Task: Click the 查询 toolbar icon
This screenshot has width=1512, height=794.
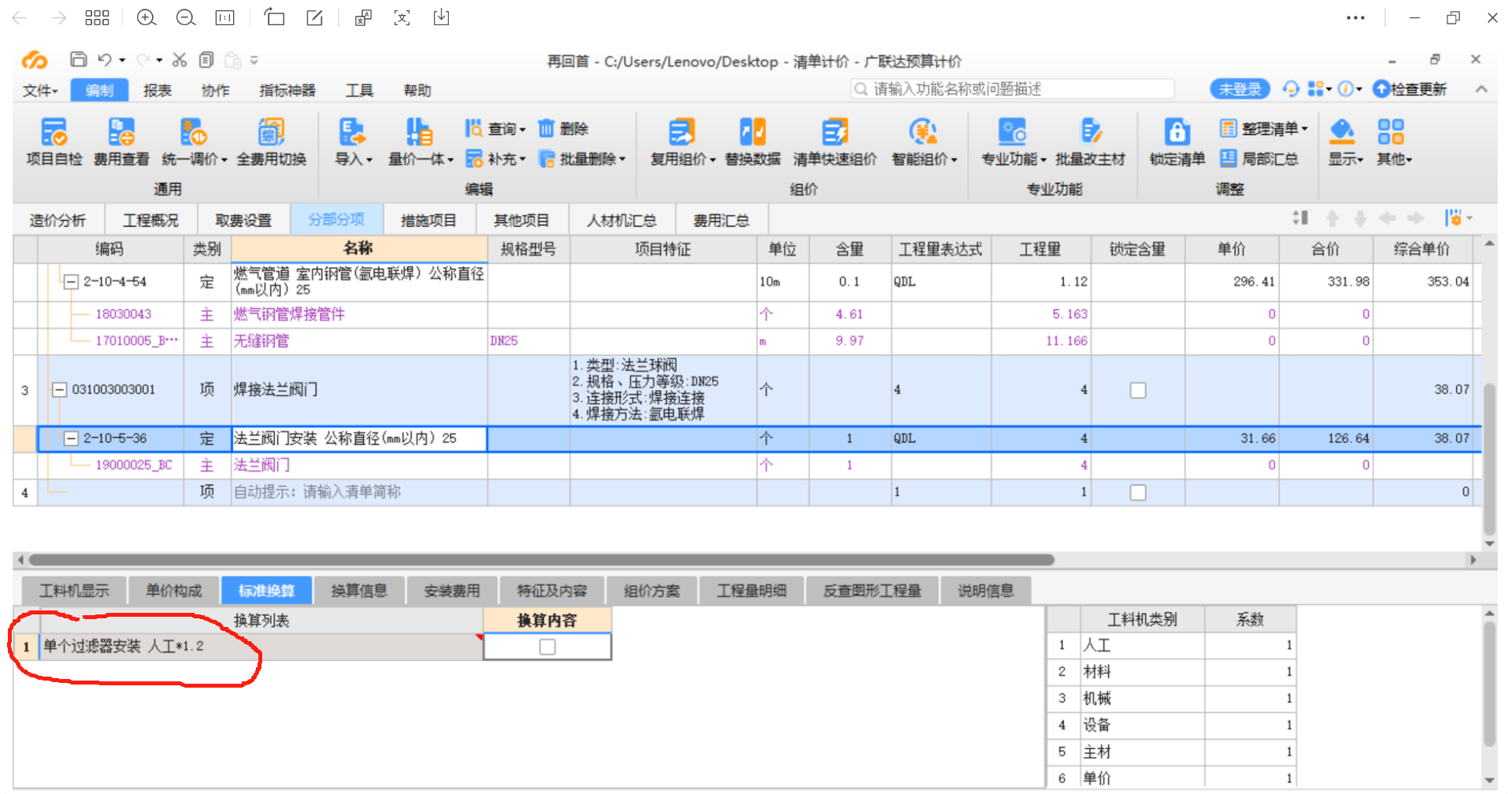Action: pos(474,128)
